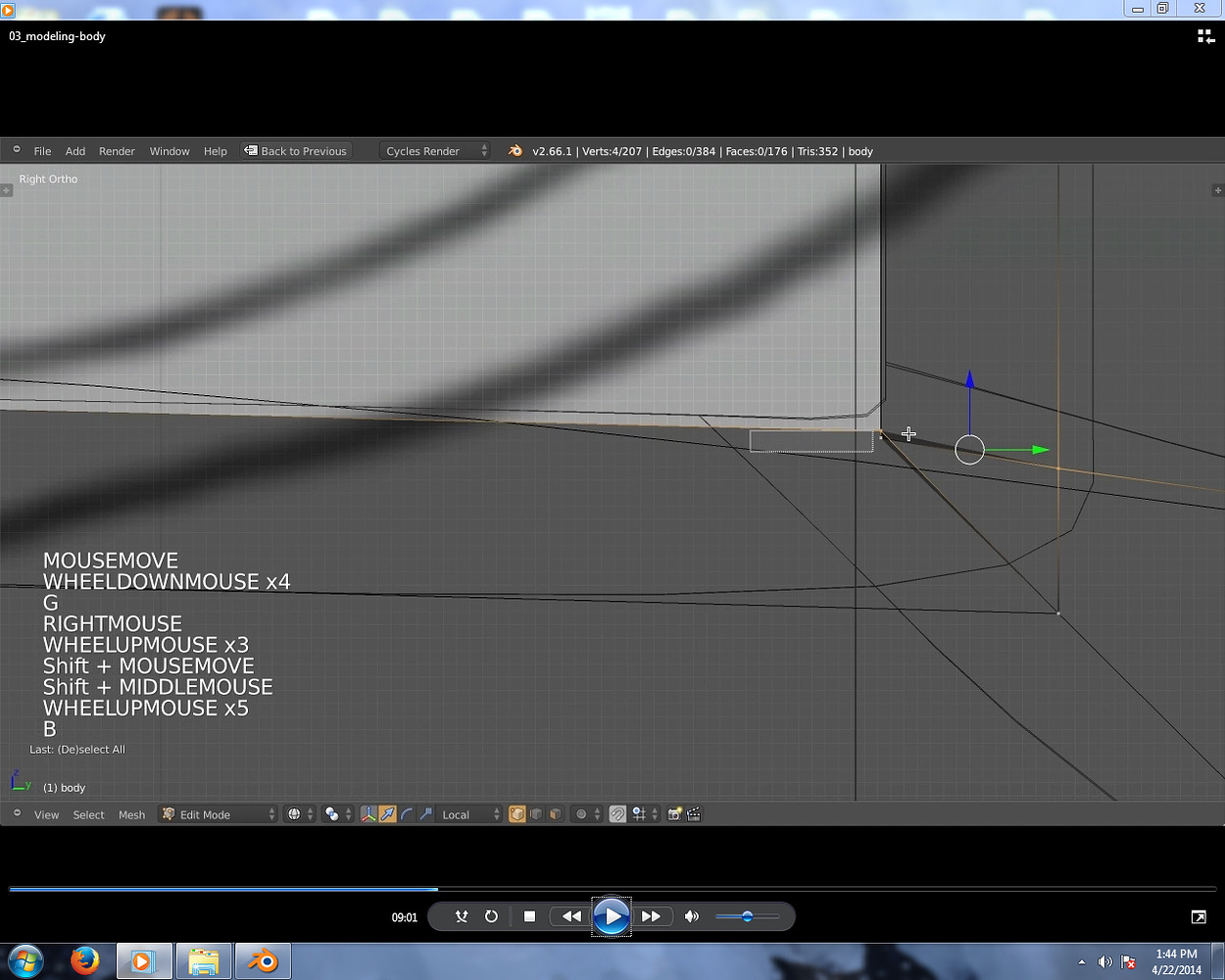Screen dimensions: 1225x980
Task: Click the elapsed time 09:01
Action: click(405, 917)
